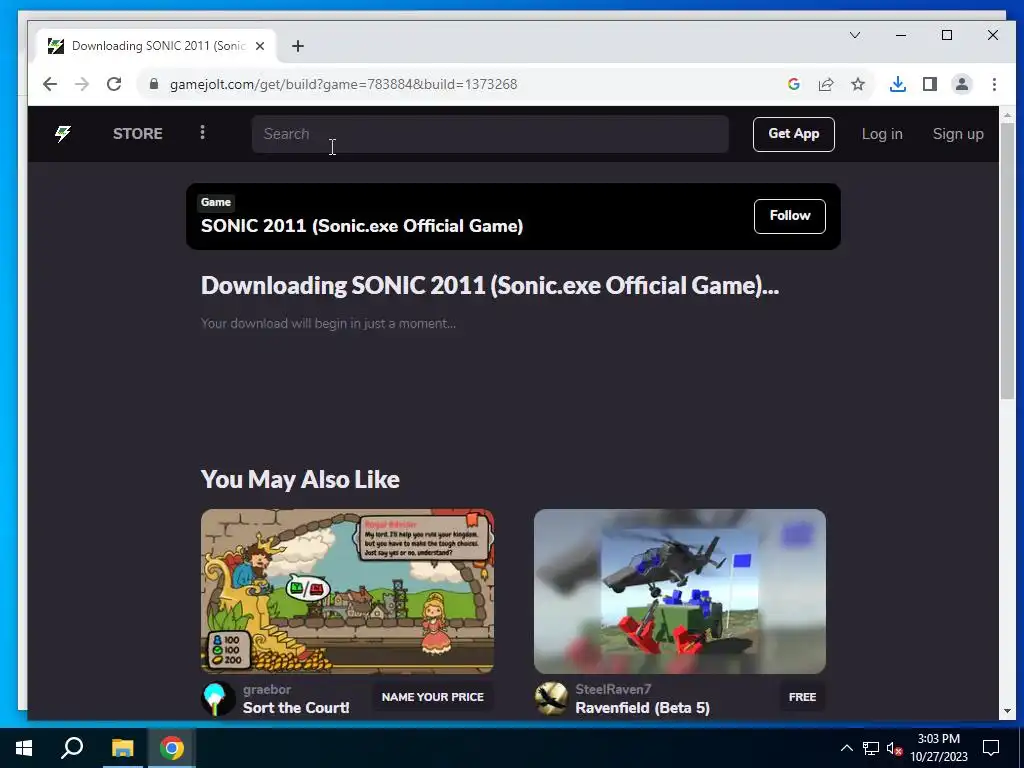Go back with the browser back arrow

50,84
